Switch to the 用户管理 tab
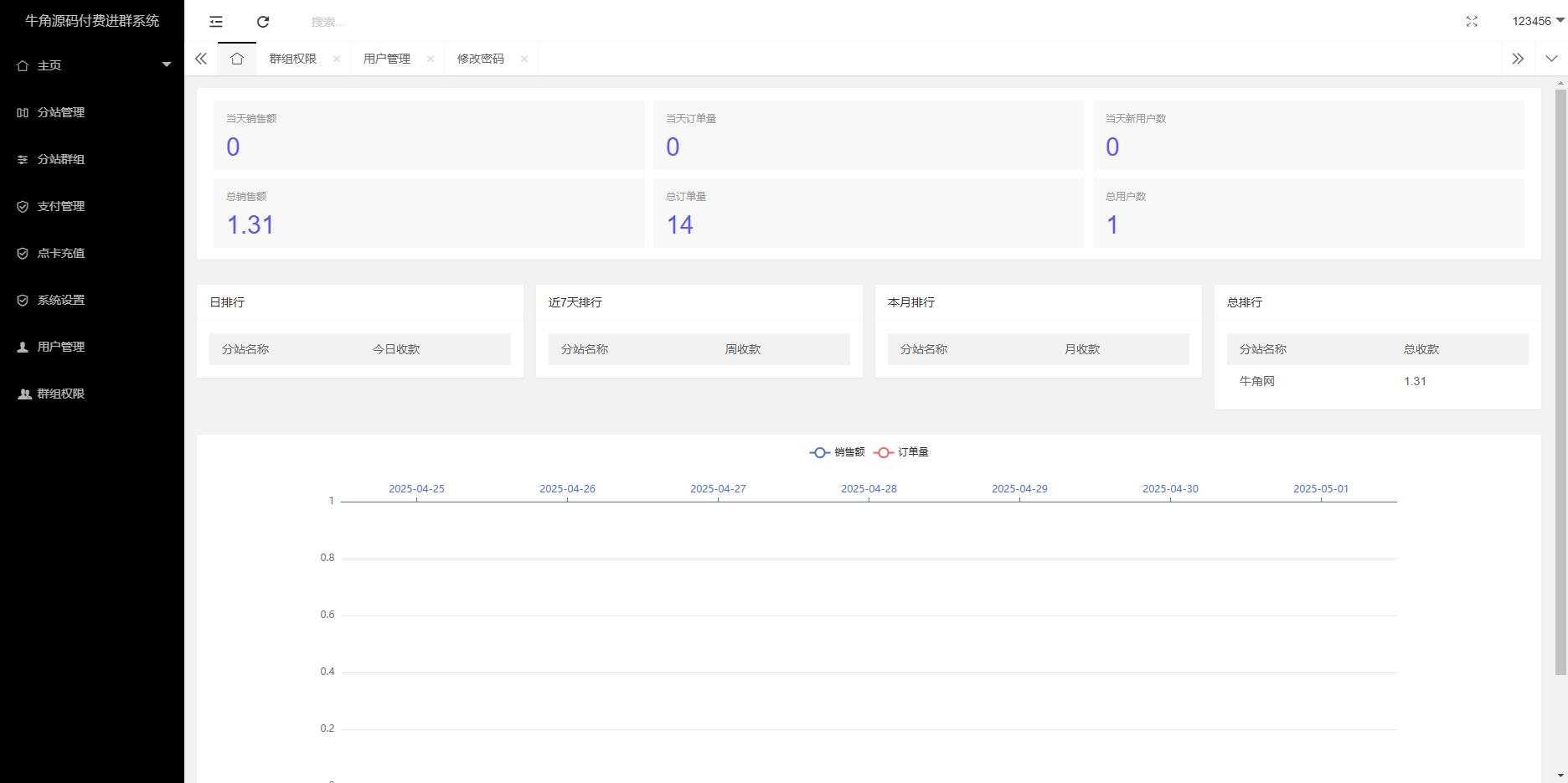This screenshot has width=1568, height=783. (x=386, y=59)
